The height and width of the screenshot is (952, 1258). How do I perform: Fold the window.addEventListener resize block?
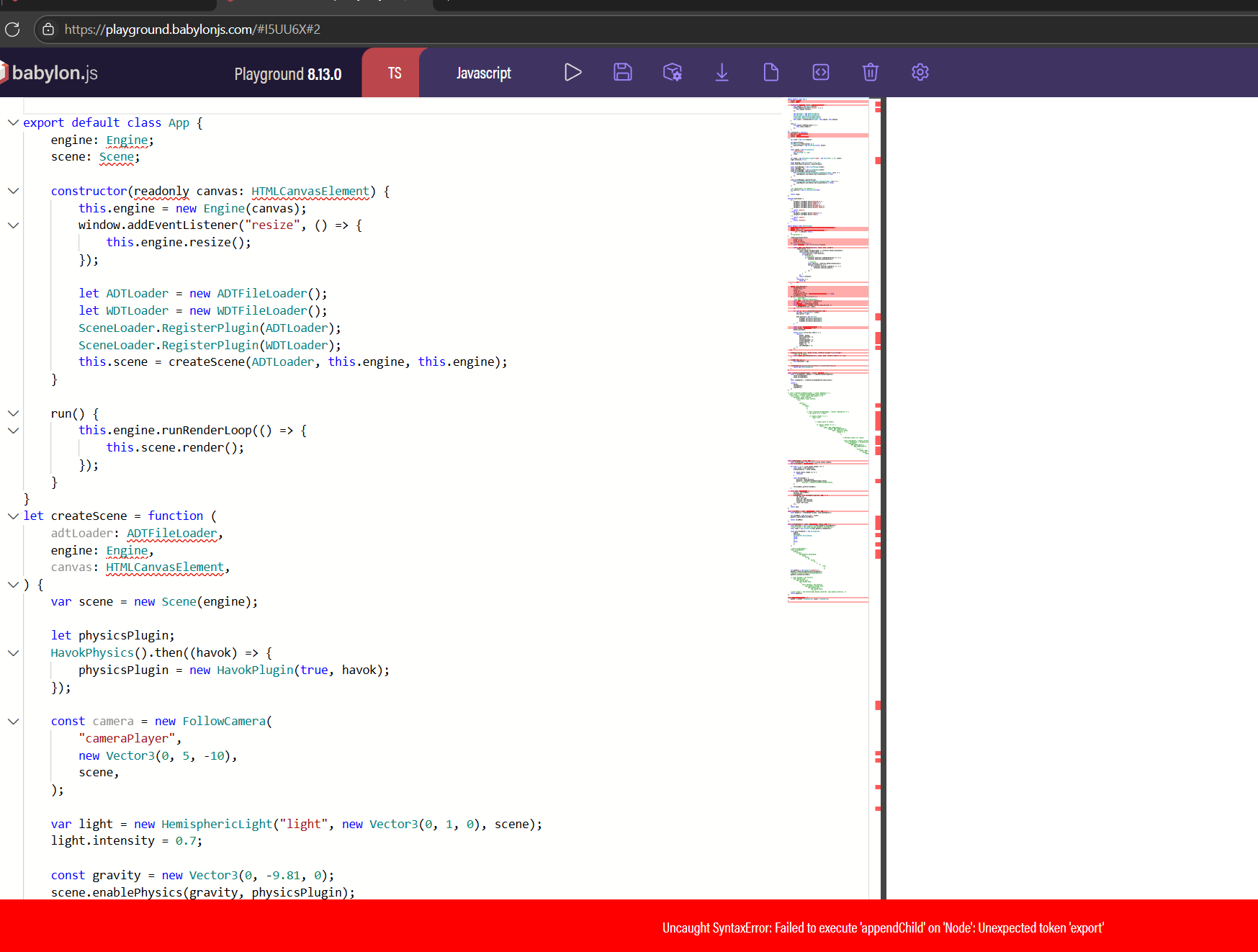[13, 225]
